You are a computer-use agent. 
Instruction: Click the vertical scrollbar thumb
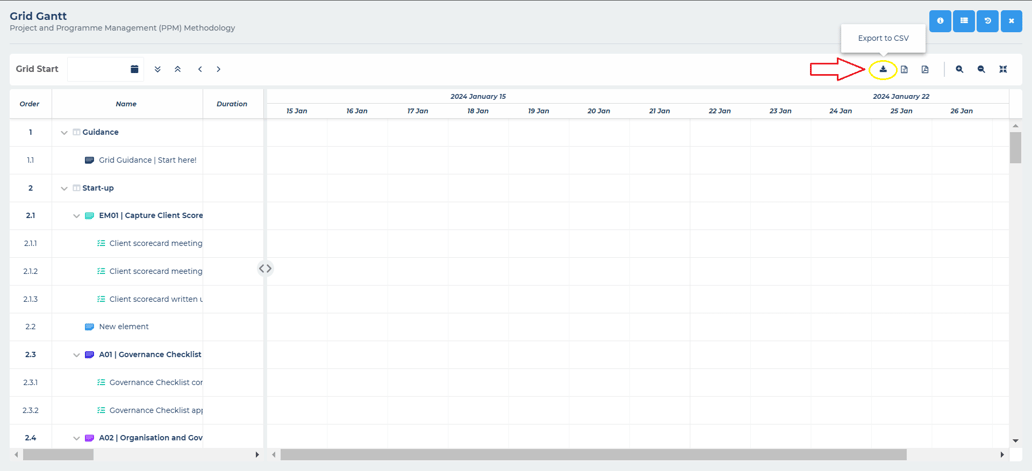coord(1015,147)
